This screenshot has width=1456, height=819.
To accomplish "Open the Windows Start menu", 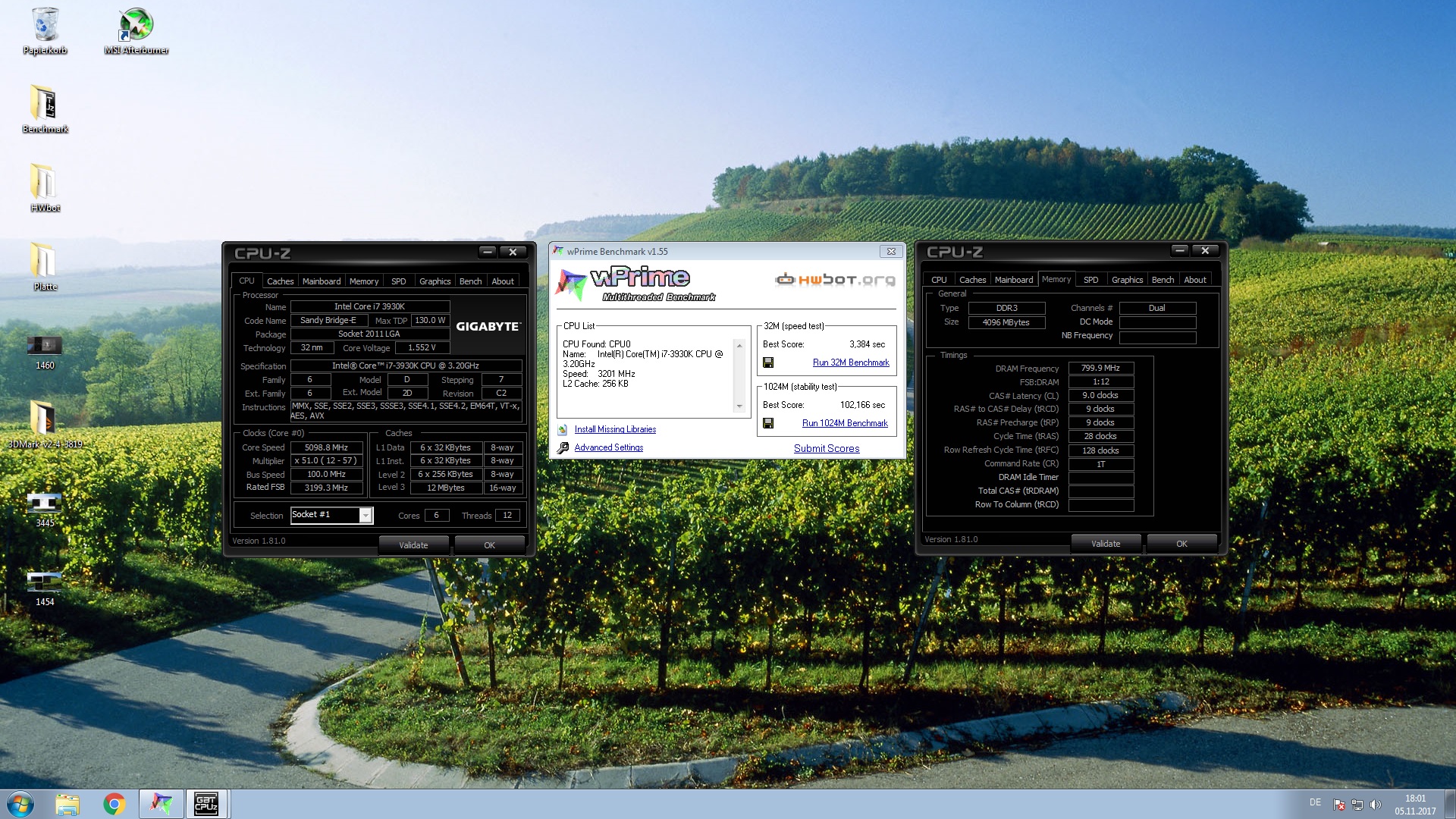I will point(20,804).
